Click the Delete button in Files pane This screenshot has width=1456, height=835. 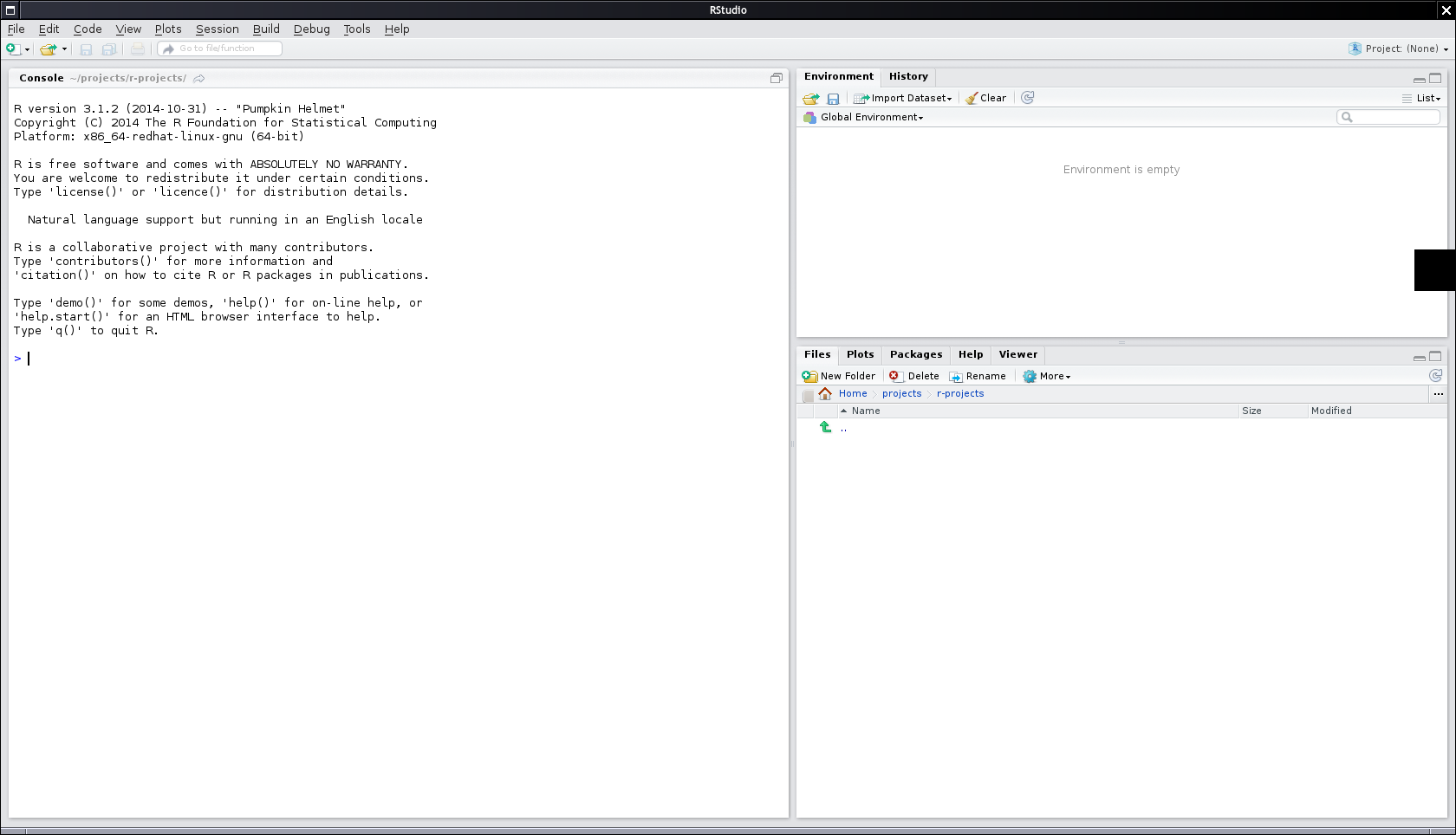click(x=914, y=376)
